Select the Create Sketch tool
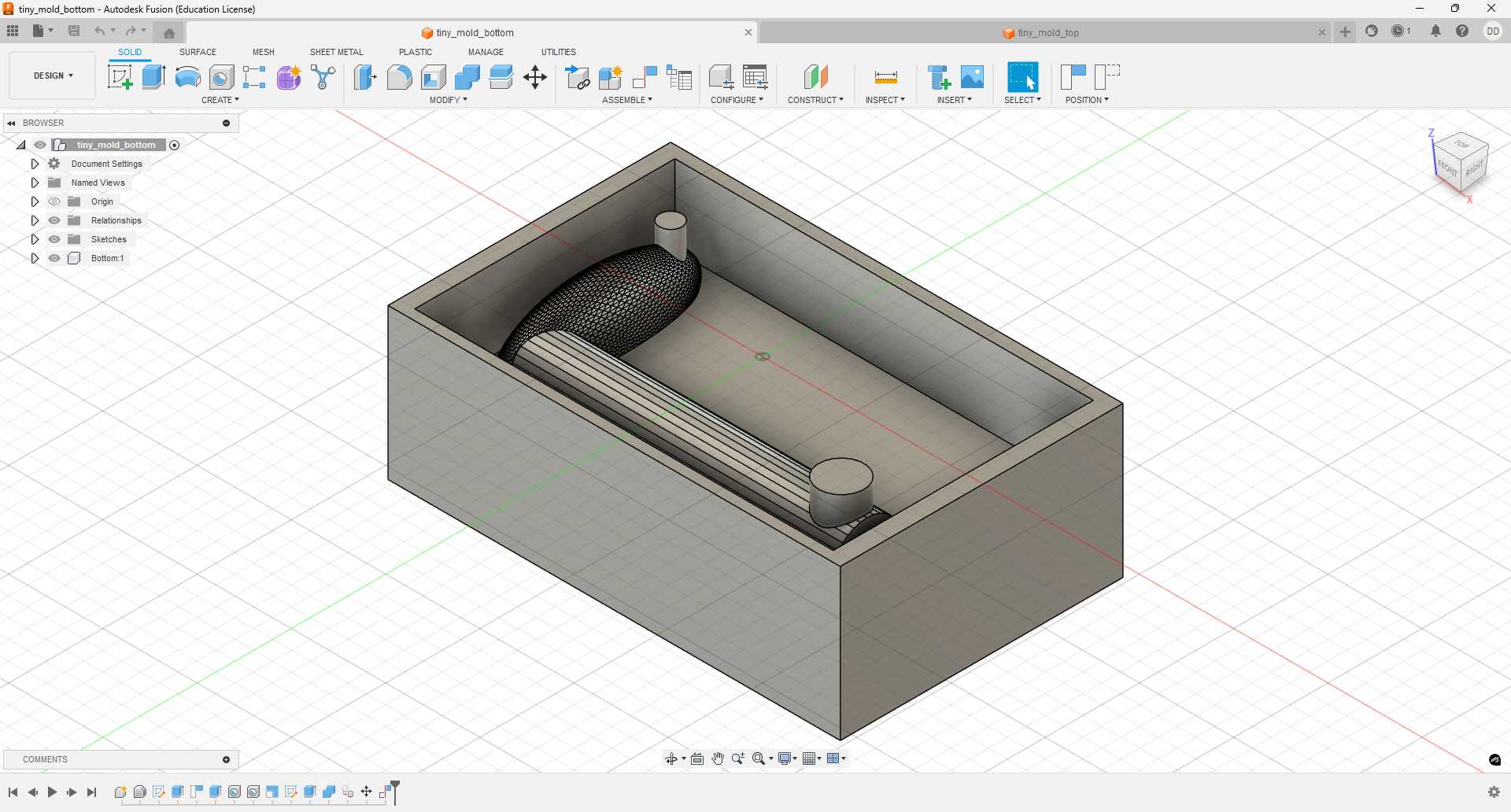Image resolution: width=1511 pixels, height=812 pixels. click(120, 77)
